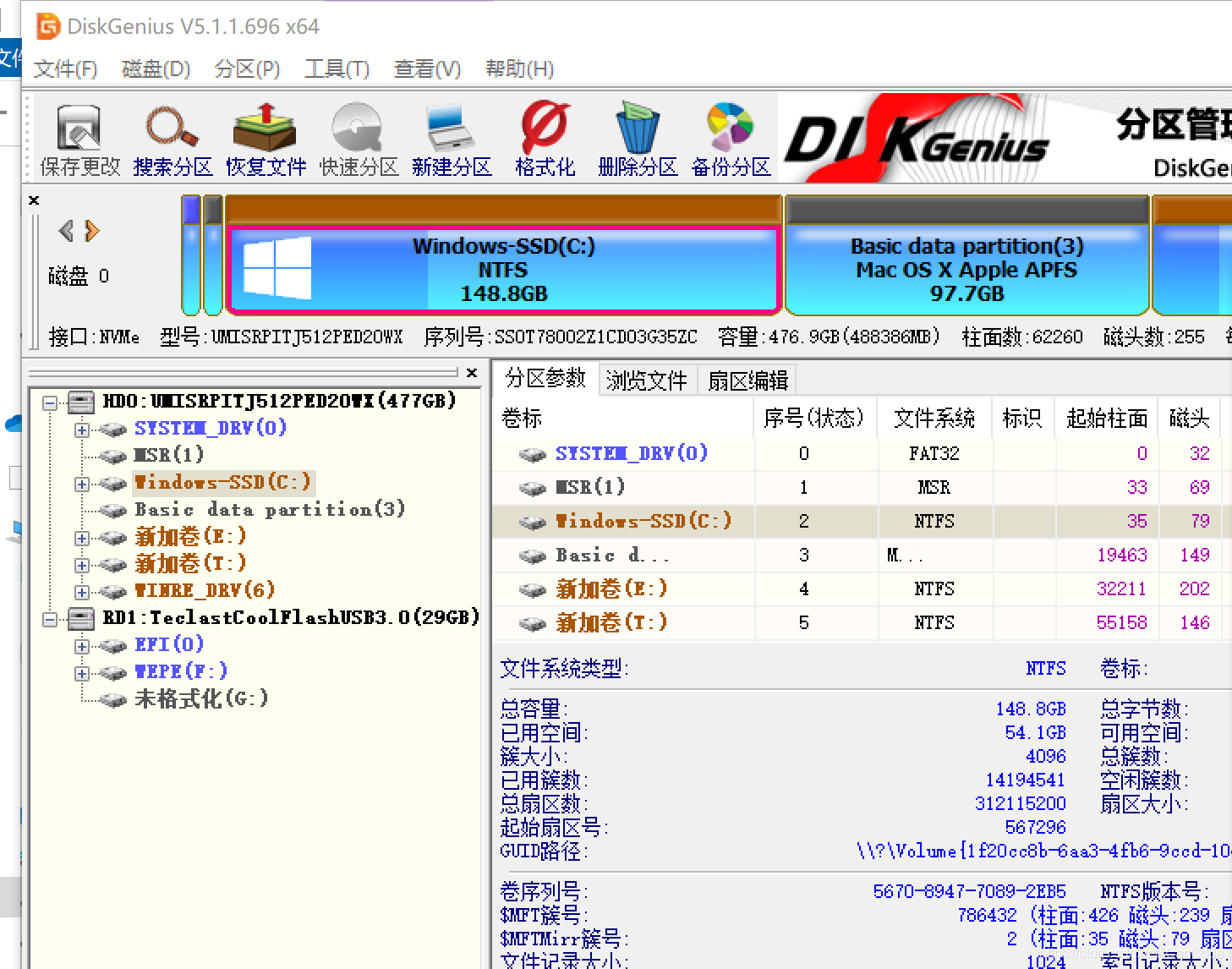Go to previous disk with left arrow

(x=66, y=230)
